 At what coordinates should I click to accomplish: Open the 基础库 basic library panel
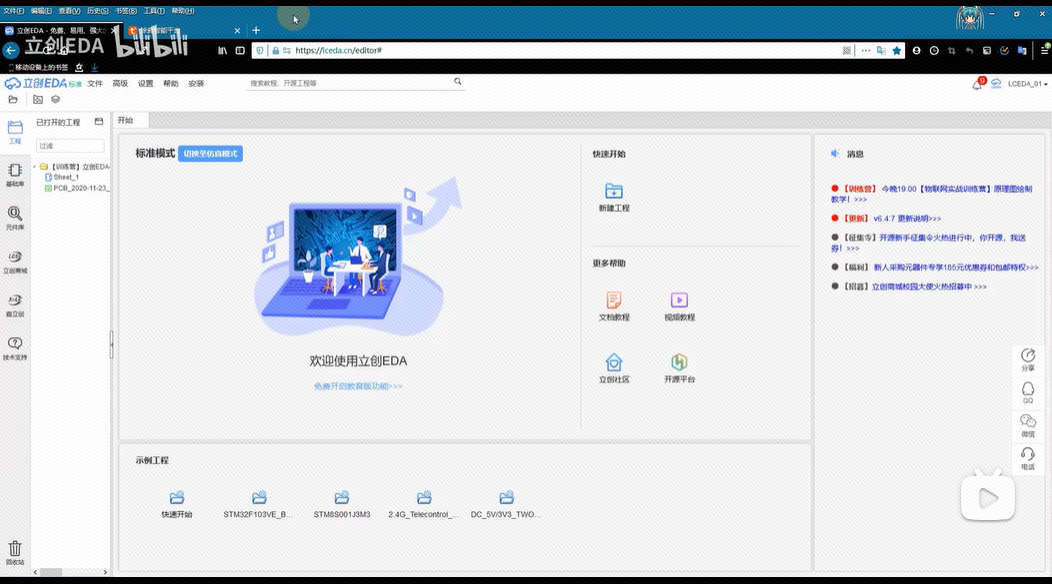[15, 175]
